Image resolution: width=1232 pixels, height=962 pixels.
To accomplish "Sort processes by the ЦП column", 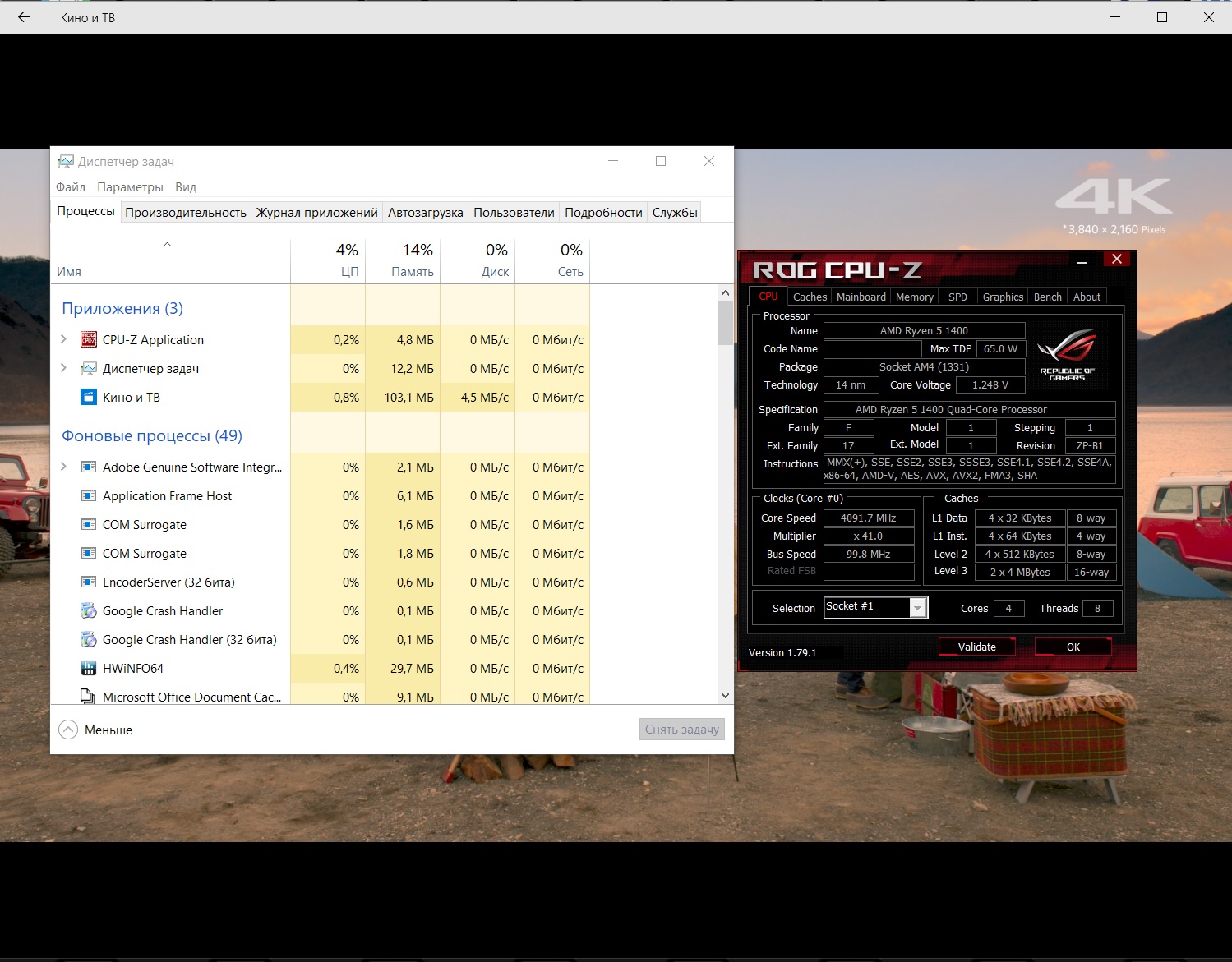I will click(x=328, y=260).
